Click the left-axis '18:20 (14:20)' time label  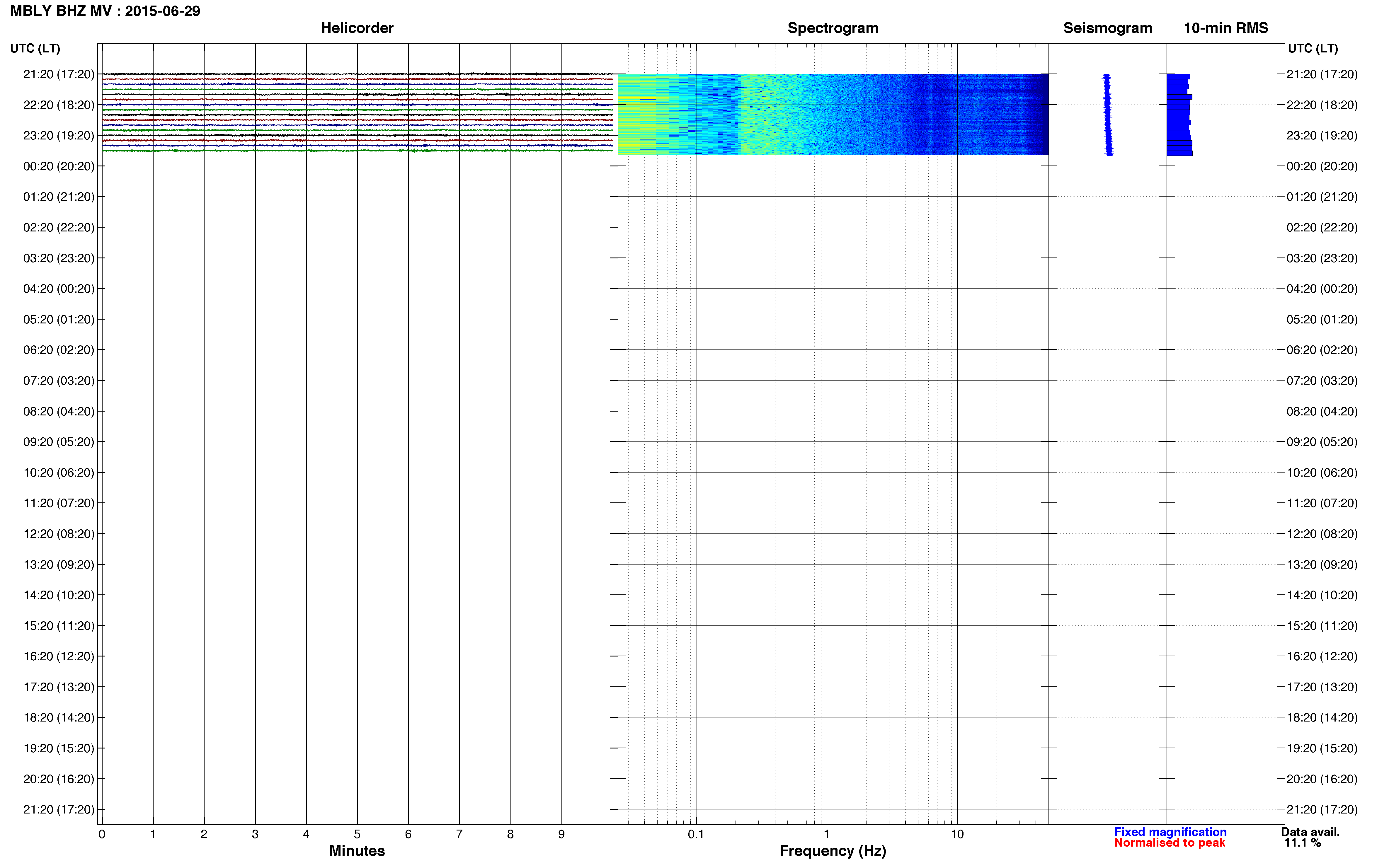click(x=59, y=718)
